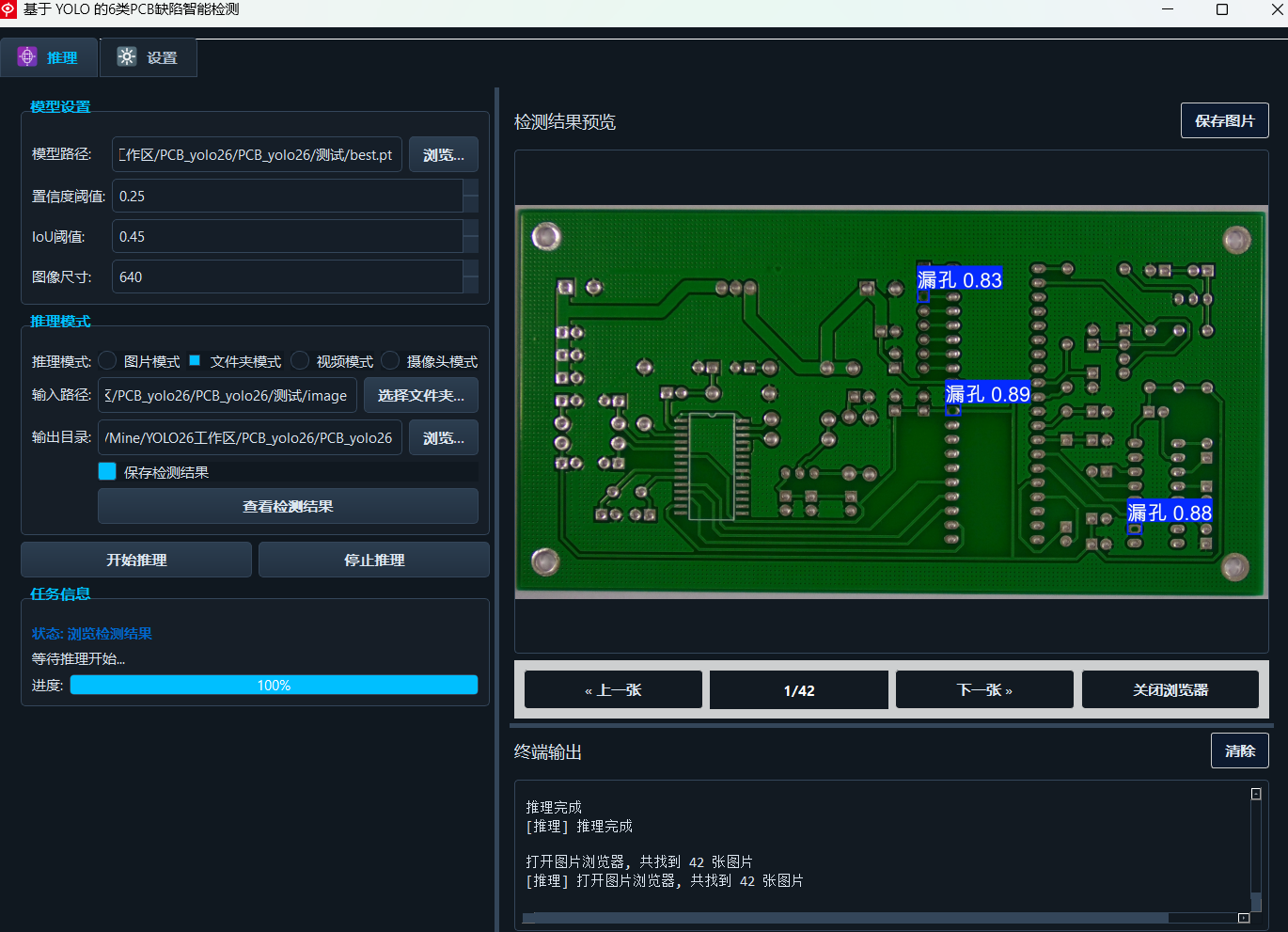1288x932 pixels.
Task: Click the 漏孔 0.89 detection label
Action: pyautogui.click(x=988, y=394)
